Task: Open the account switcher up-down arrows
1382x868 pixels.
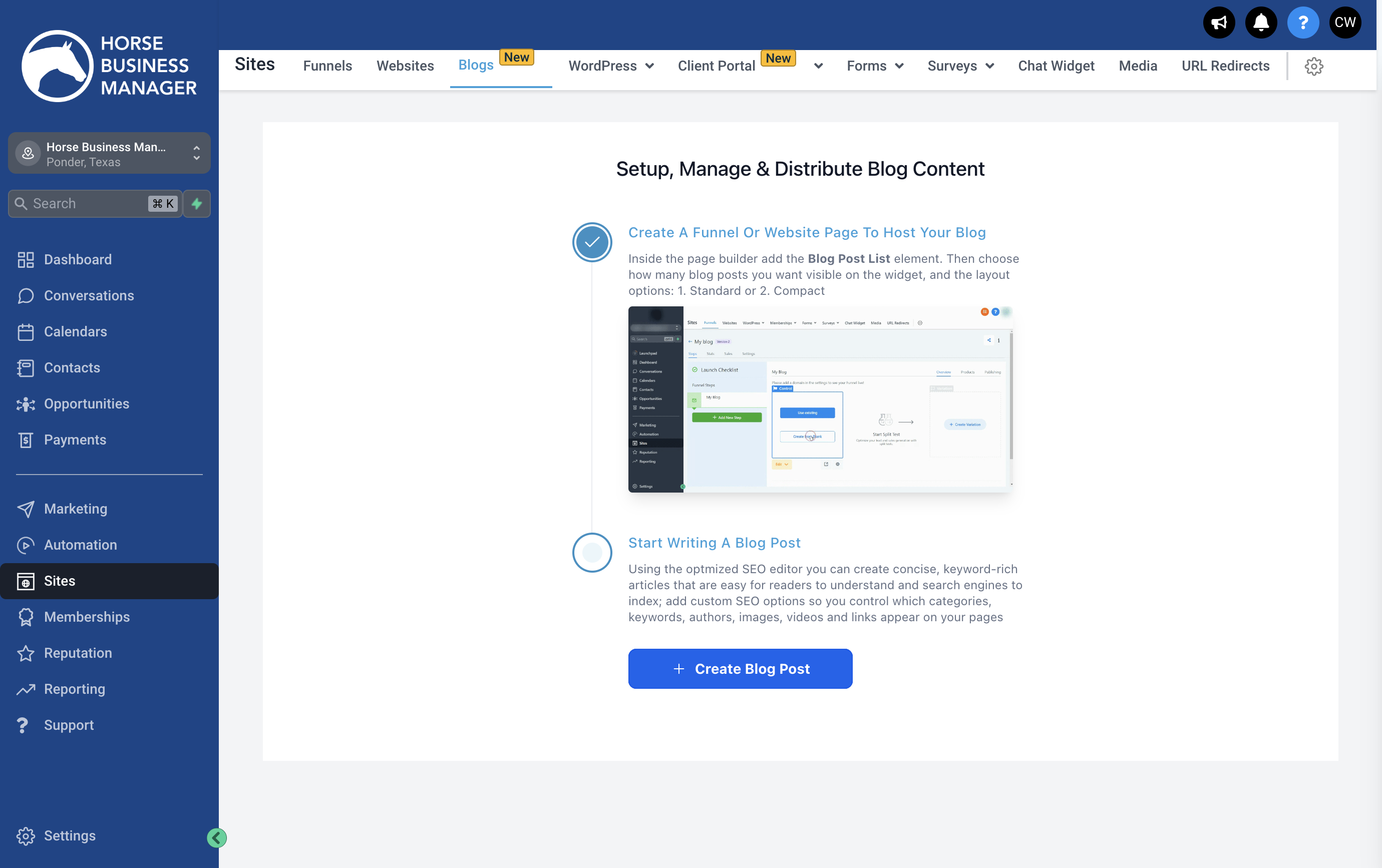Action: coord(197,153)
